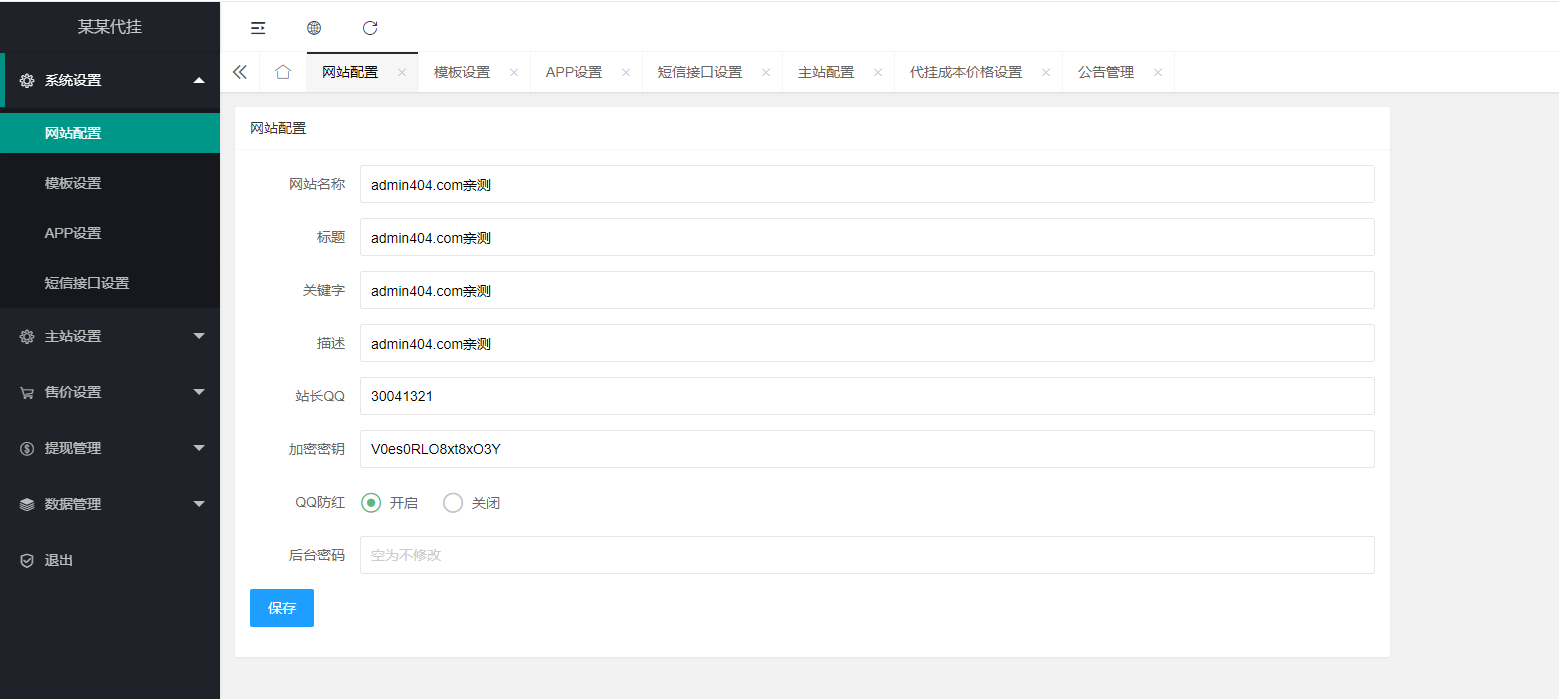
Task: Click the QQ防红 field label
Action: pyautogui.click(x=320, y=503)
